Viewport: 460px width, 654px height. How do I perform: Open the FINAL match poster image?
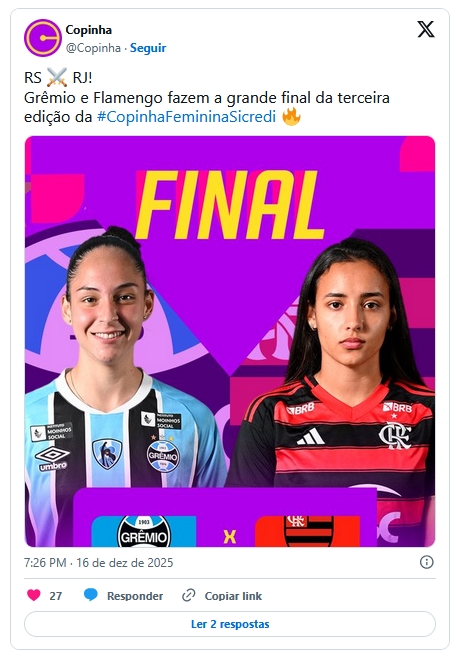click(230, 341)
